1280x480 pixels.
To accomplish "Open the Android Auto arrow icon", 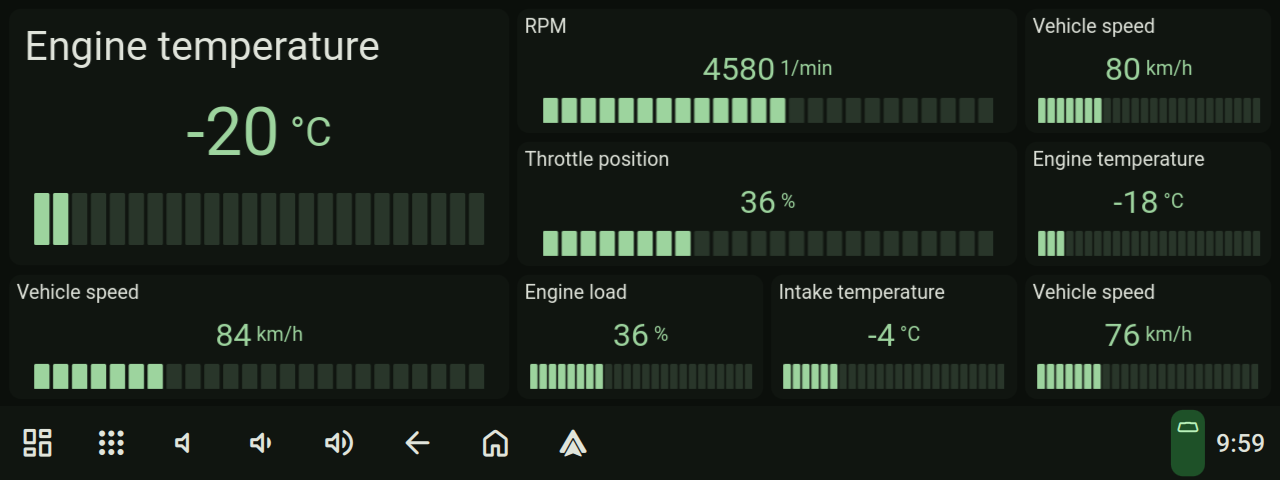I will tap(573, 443).
